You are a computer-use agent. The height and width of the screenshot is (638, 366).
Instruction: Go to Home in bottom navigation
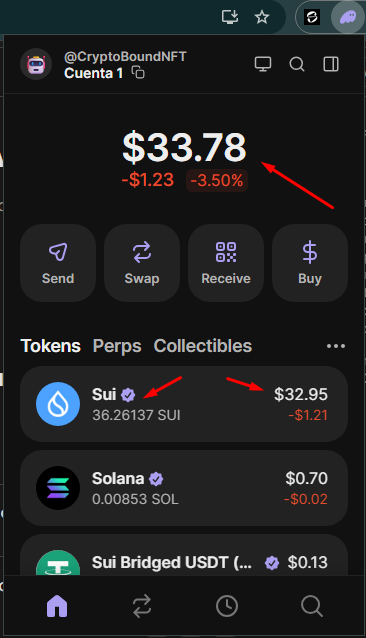[x=57, y=606]
